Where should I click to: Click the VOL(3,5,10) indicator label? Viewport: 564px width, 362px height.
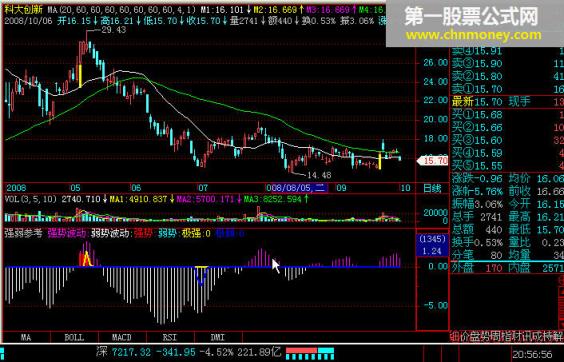click(x=31, y=199)
